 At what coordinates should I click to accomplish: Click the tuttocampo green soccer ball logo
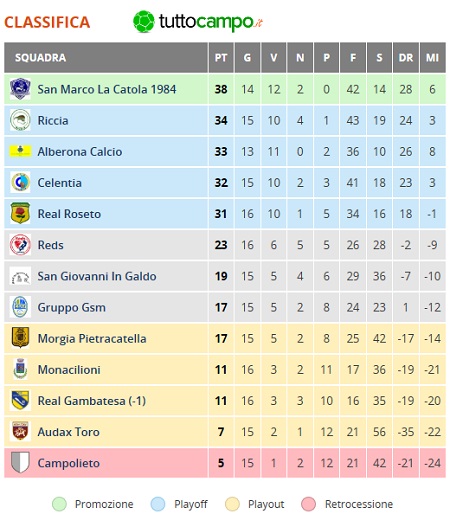144,22
